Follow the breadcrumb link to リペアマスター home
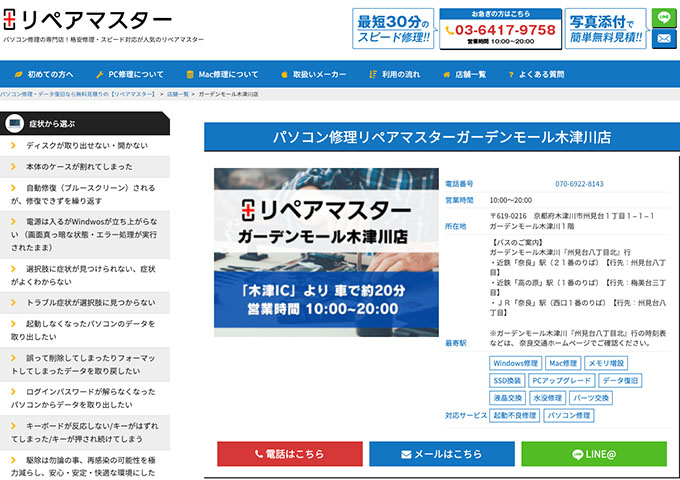Screen dimensions: 680x480 point(78,94)
